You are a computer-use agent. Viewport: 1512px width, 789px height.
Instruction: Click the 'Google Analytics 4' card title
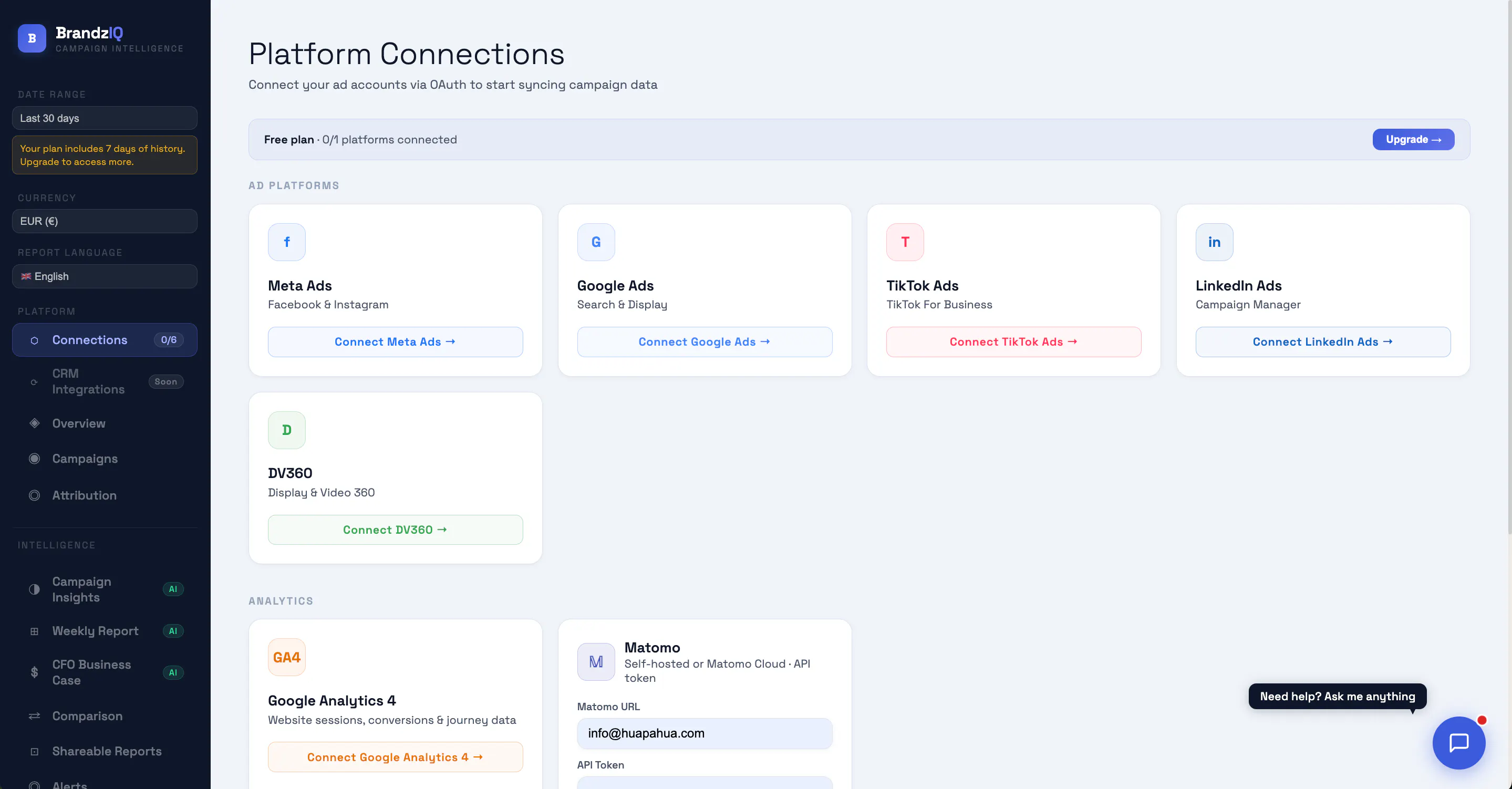332,700
